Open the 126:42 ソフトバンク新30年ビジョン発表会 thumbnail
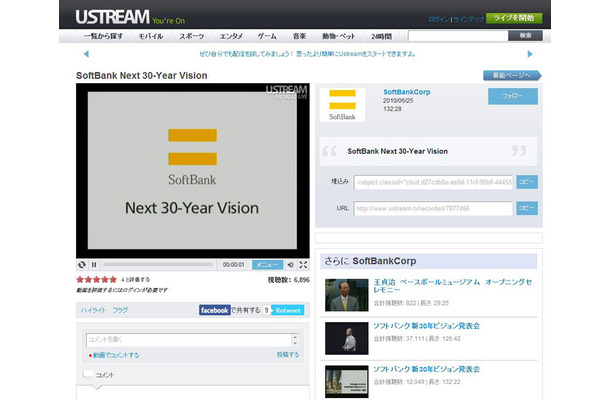The height and width of the screenshot is (400, 610). tap(347, 338)
